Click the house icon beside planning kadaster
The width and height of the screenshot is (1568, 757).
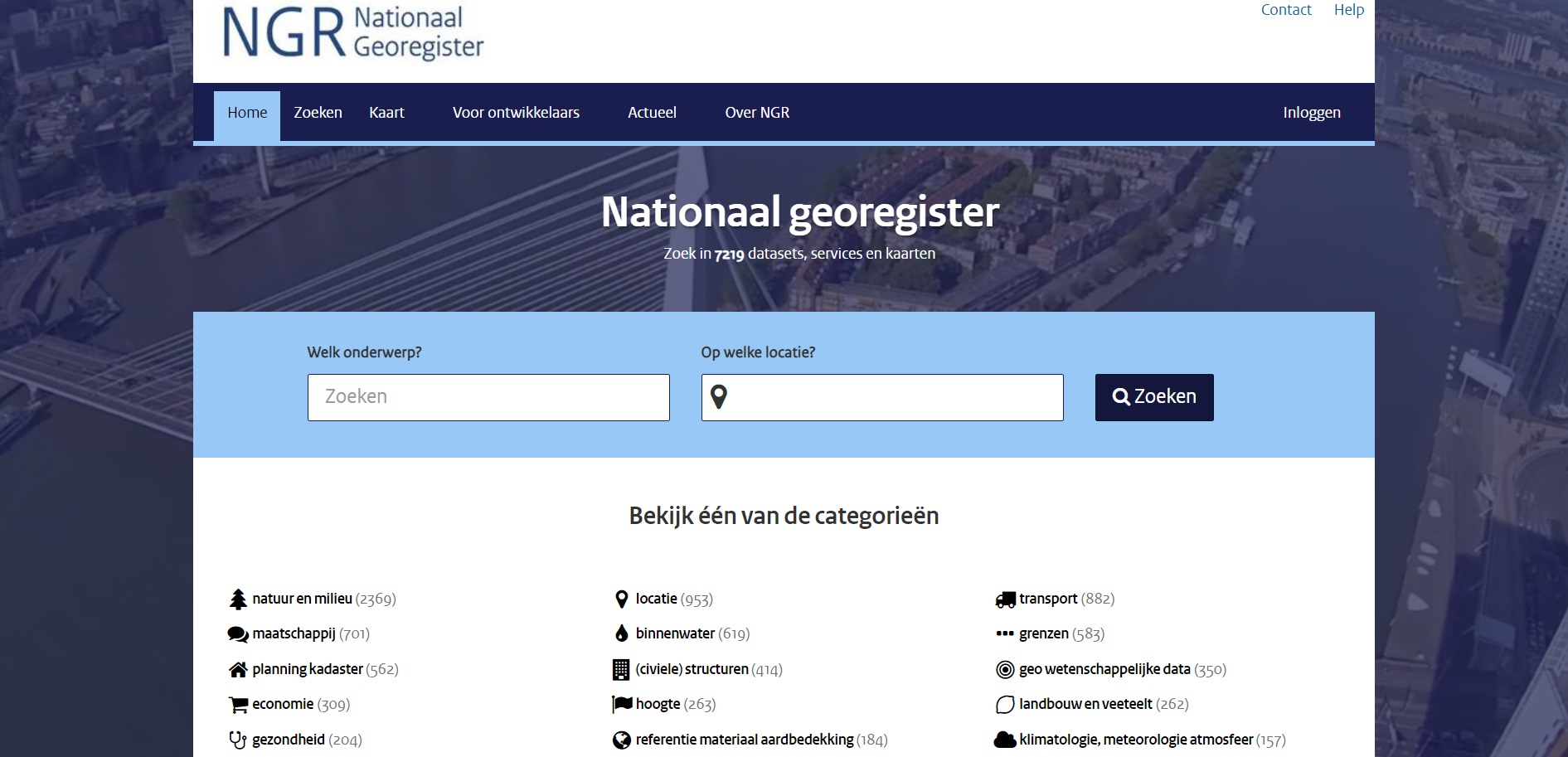238,668
